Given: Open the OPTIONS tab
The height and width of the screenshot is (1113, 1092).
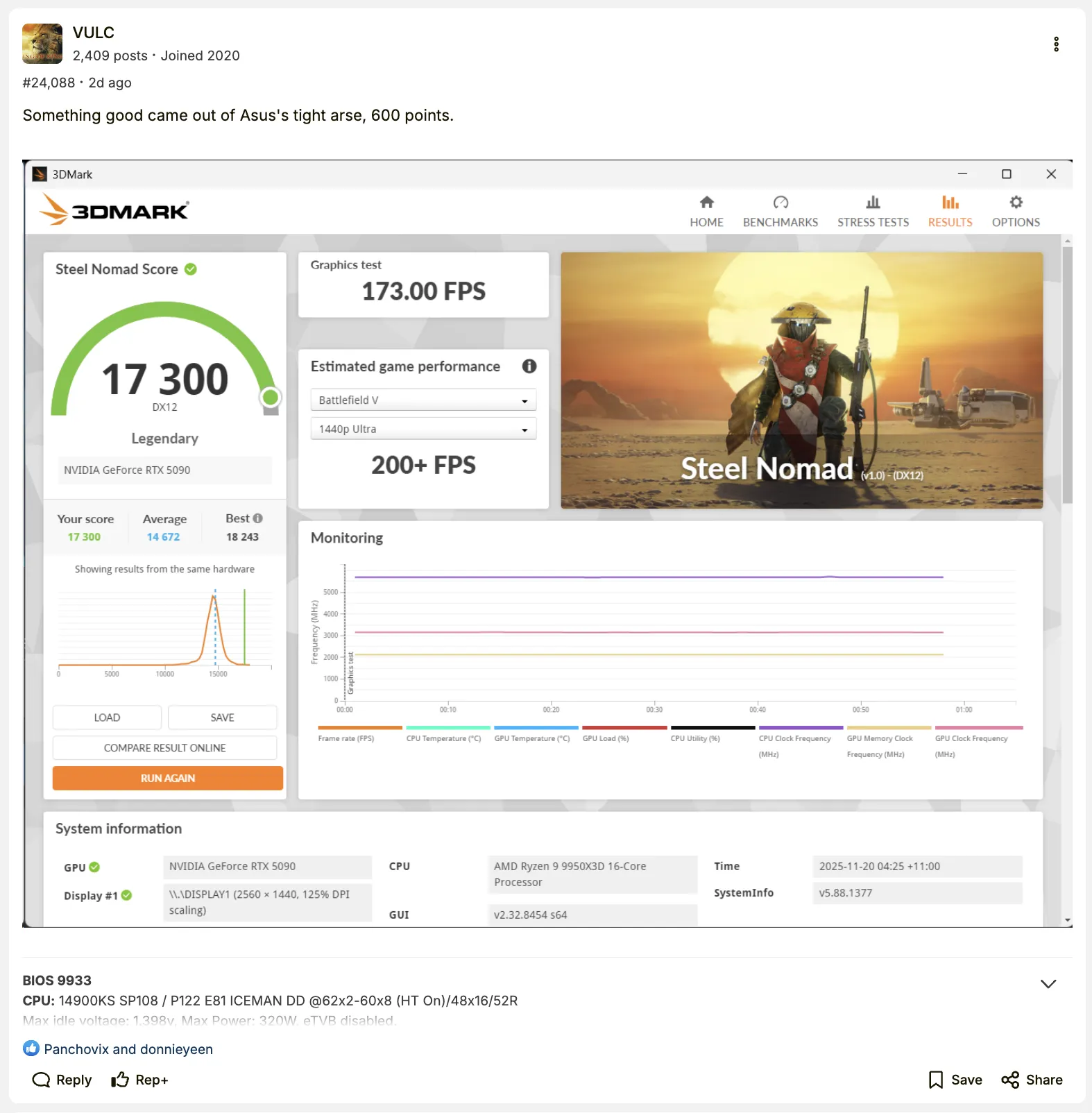Looking at the screenshot, I should point(1016,212).
